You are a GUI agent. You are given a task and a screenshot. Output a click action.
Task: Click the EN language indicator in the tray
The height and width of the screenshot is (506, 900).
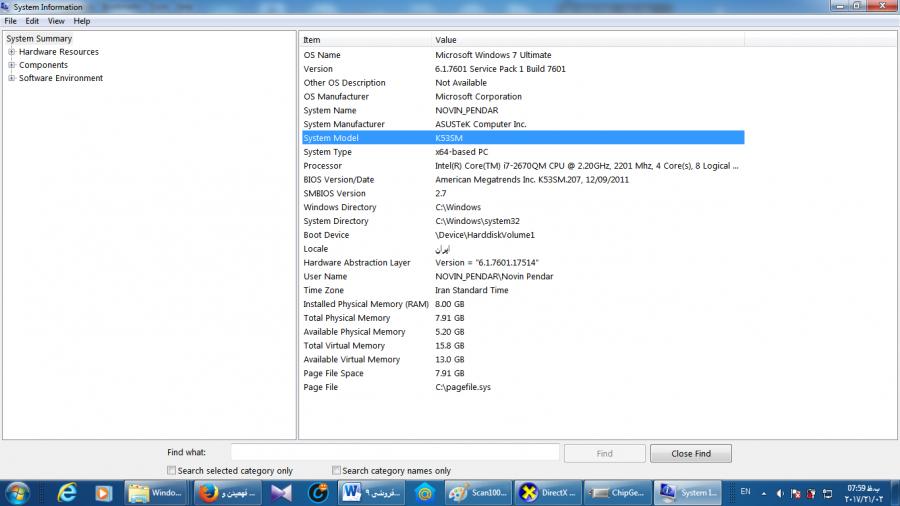click(x=745, y=492)
